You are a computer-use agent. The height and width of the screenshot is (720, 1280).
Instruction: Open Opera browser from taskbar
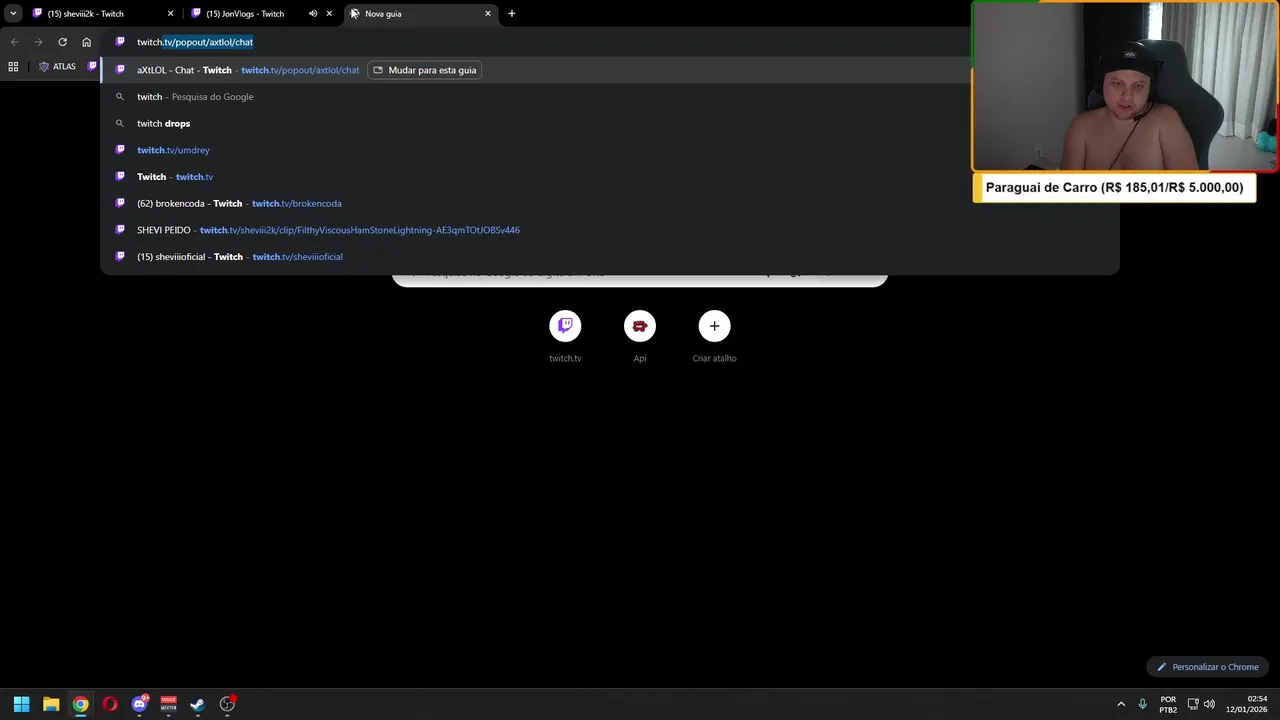110,704
